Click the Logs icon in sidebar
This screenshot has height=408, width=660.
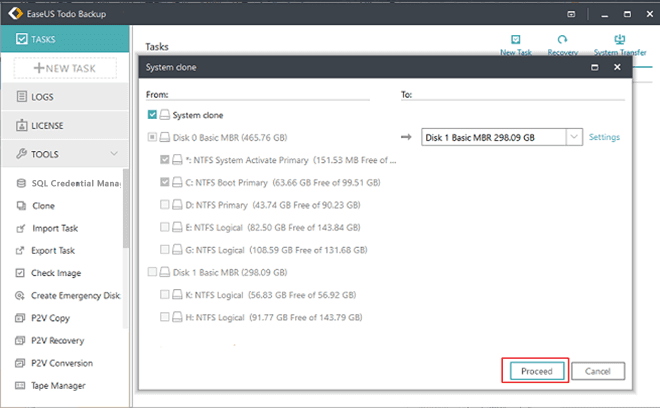point(21,96)
